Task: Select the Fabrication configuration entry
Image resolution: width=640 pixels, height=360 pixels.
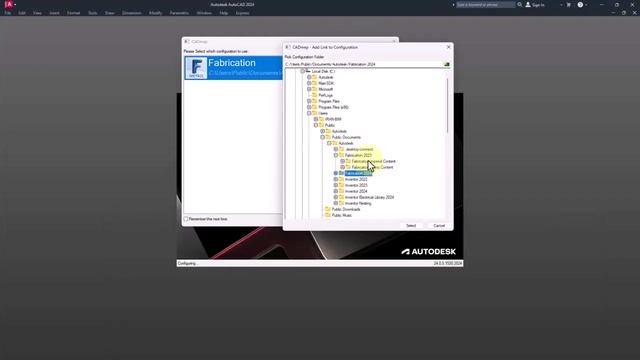Action: coord(233,68)
